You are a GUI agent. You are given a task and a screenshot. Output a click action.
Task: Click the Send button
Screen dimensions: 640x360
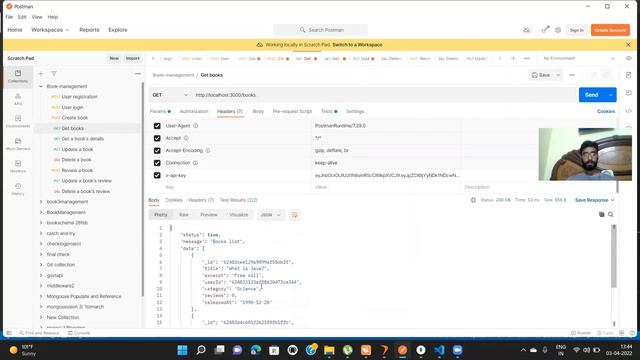click(592, 95)
